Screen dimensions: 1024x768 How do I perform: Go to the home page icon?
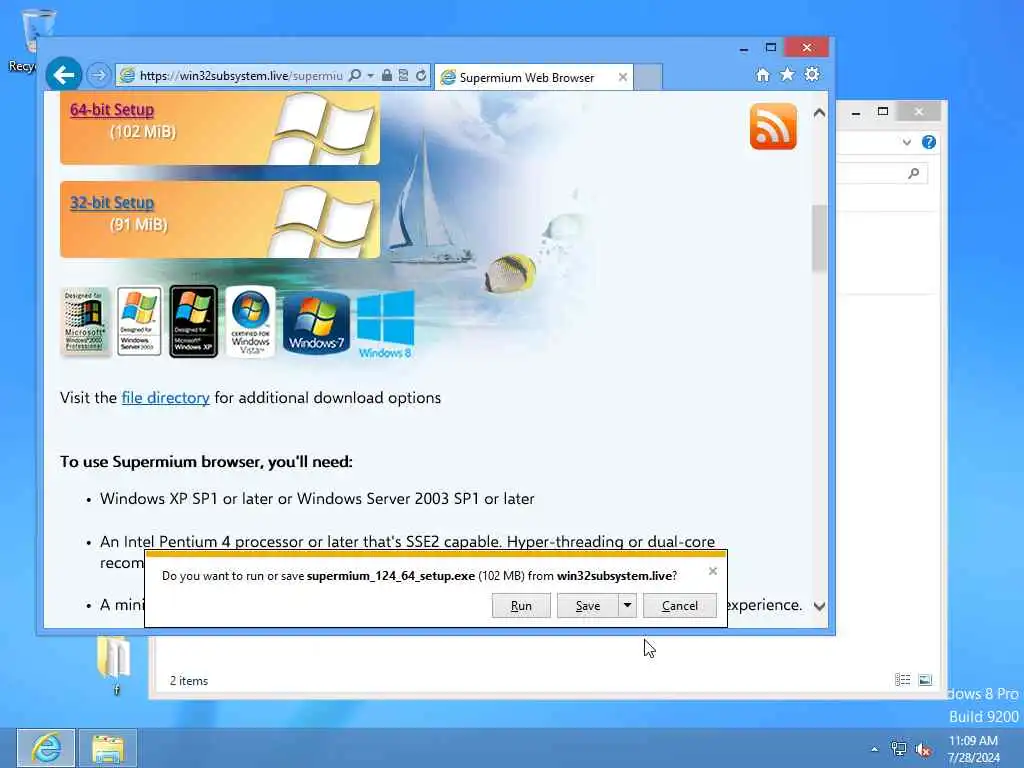(x=762, y=74)
